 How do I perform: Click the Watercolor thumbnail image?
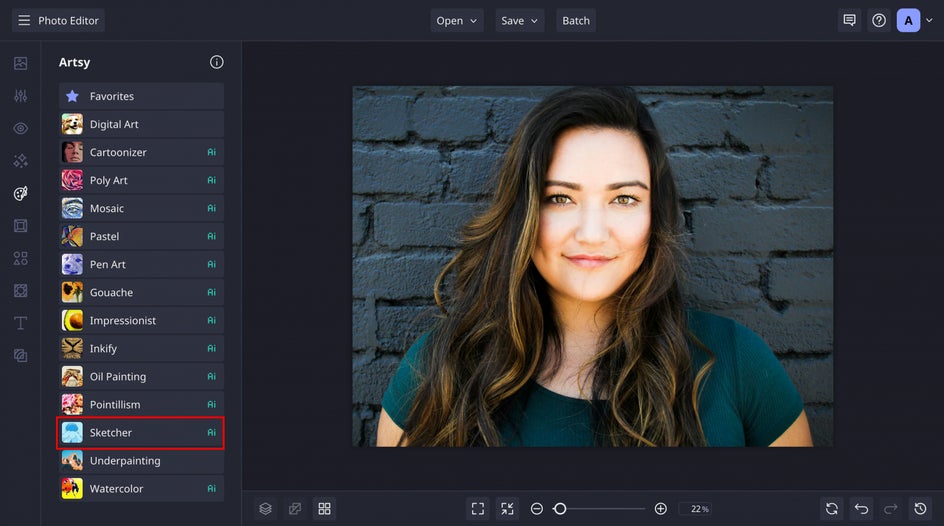[x=72, y=489]
